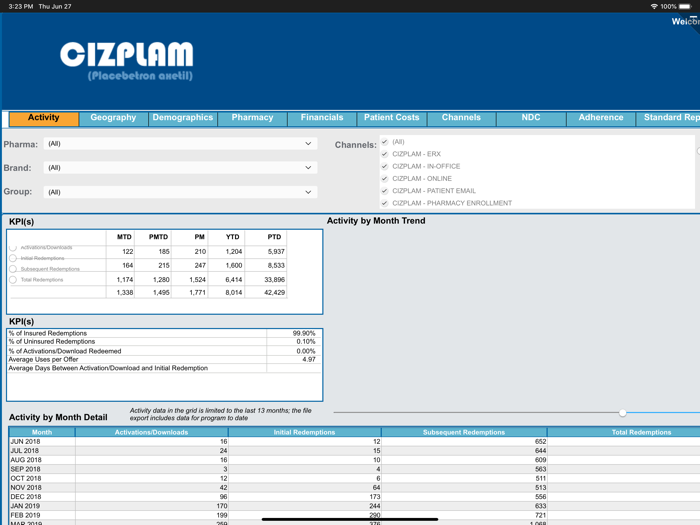Select the Initial Redemptions radio button

[x=13, y=258]
